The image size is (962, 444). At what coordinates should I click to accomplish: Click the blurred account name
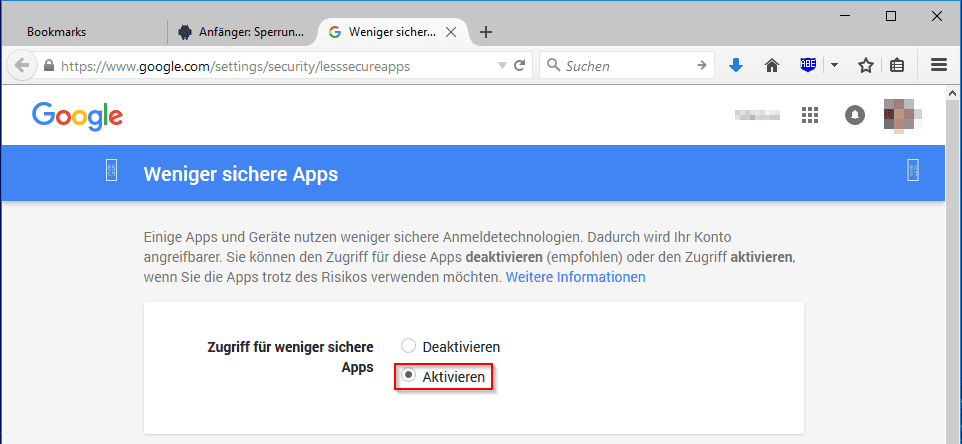757,115
